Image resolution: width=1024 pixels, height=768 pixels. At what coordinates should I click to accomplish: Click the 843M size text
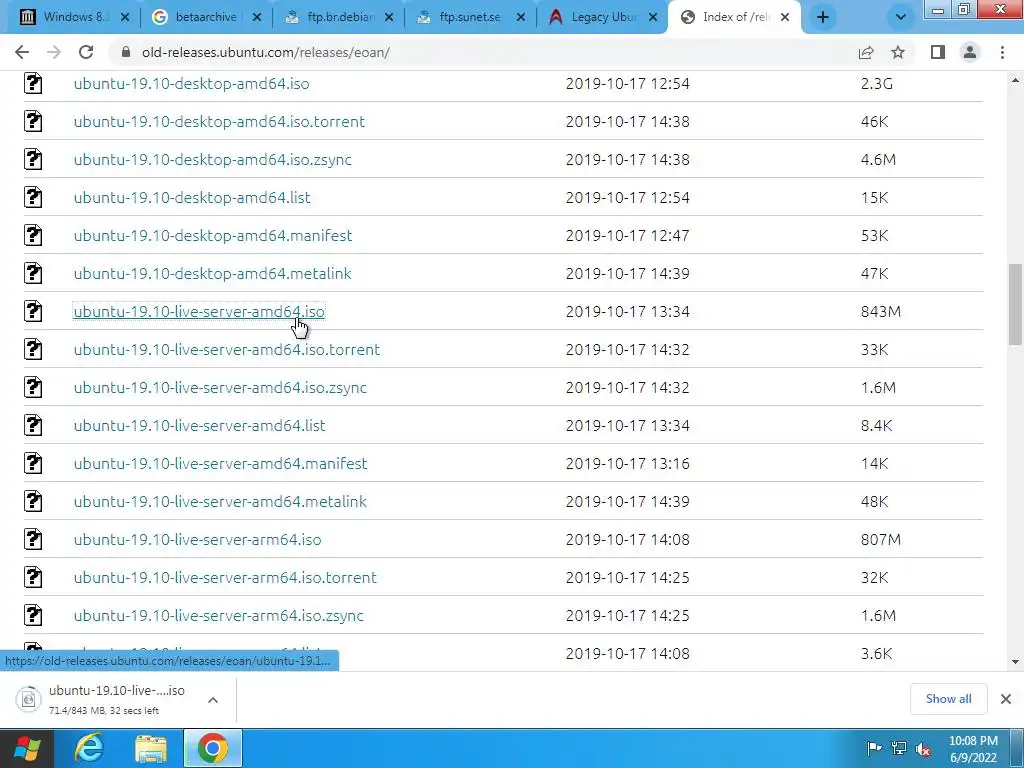(880, 312)
